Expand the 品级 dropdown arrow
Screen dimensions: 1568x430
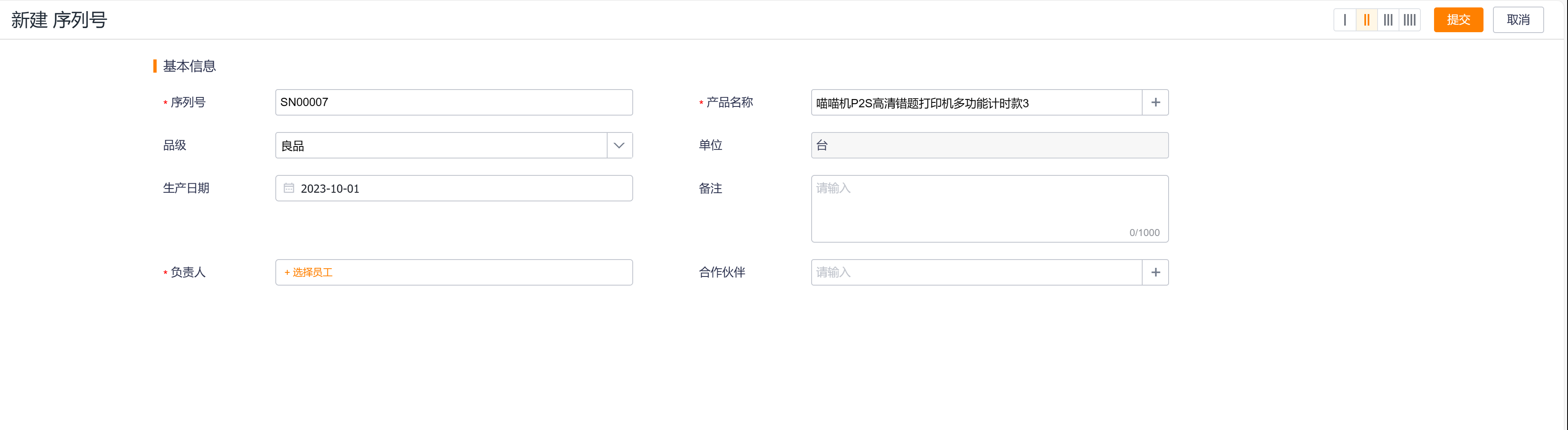click(x=619, y=146)
